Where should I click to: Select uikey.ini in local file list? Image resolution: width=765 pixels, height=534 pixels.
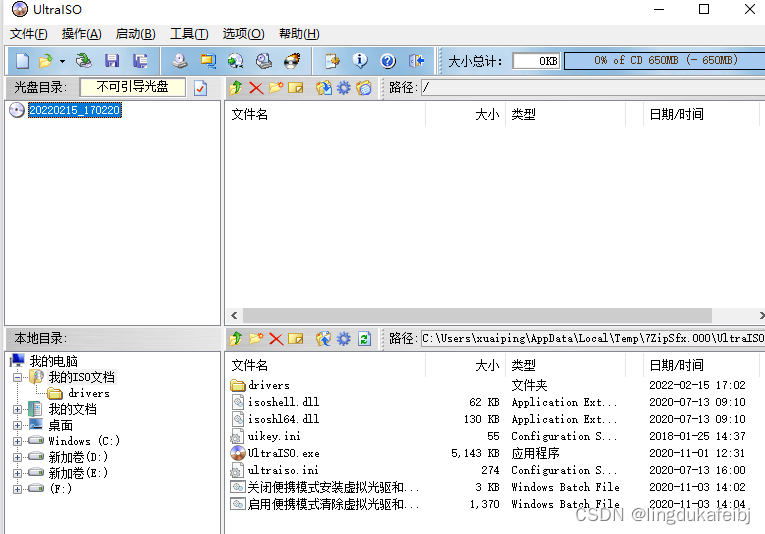tap(274, 436)
